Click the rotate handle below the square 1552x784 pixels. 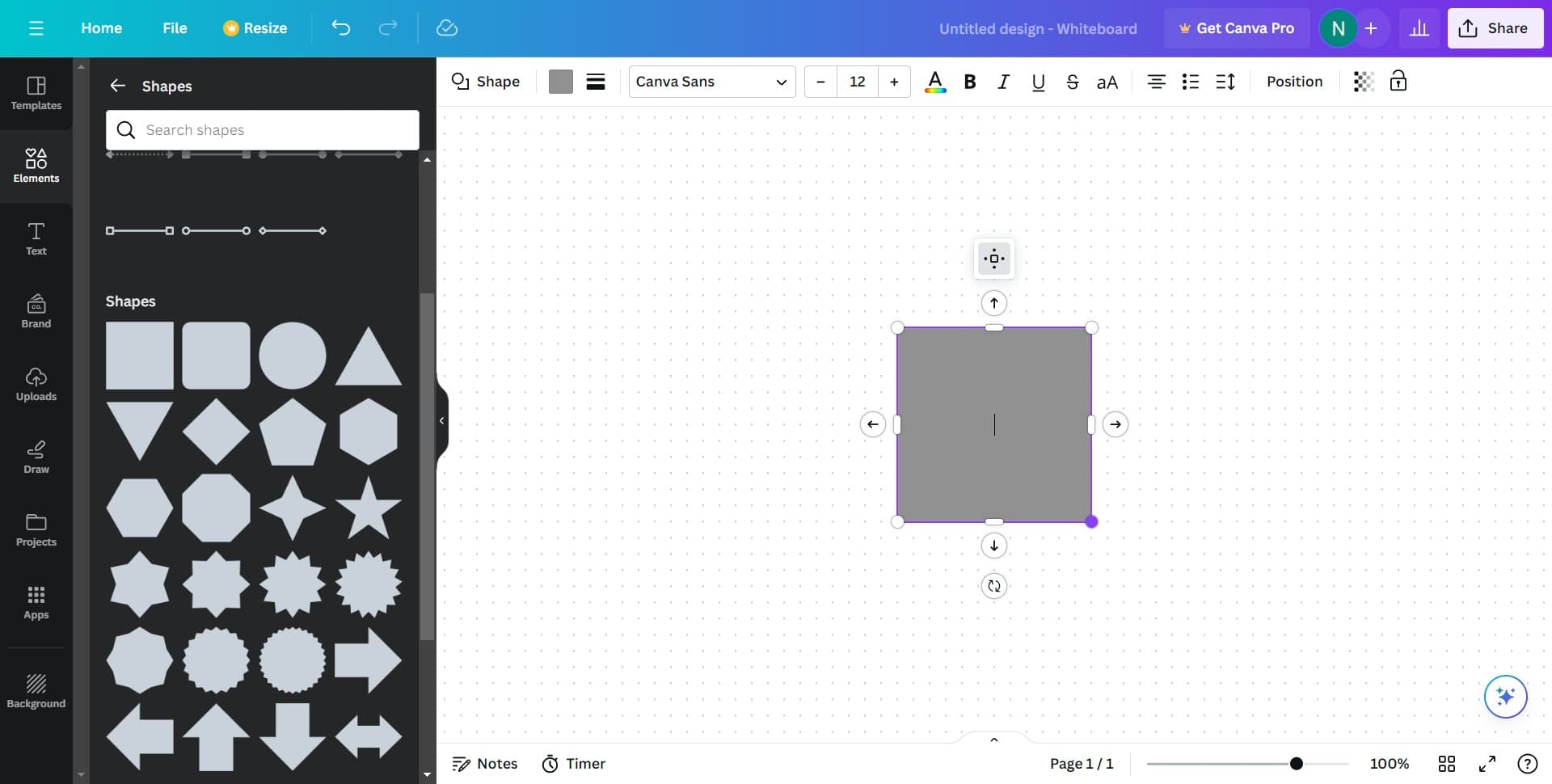click(993, 586)
